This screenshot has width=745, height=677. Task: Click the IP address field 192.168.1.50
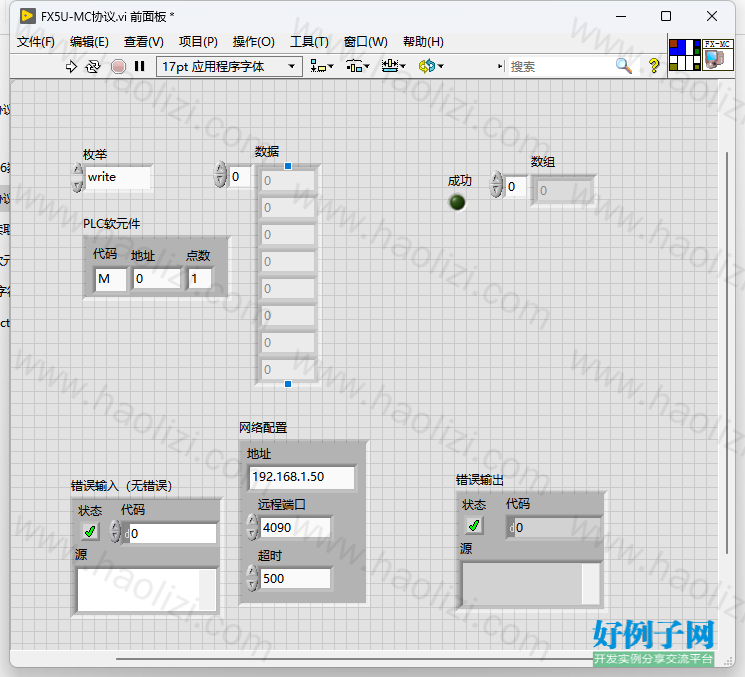click(x=301, y=477)
